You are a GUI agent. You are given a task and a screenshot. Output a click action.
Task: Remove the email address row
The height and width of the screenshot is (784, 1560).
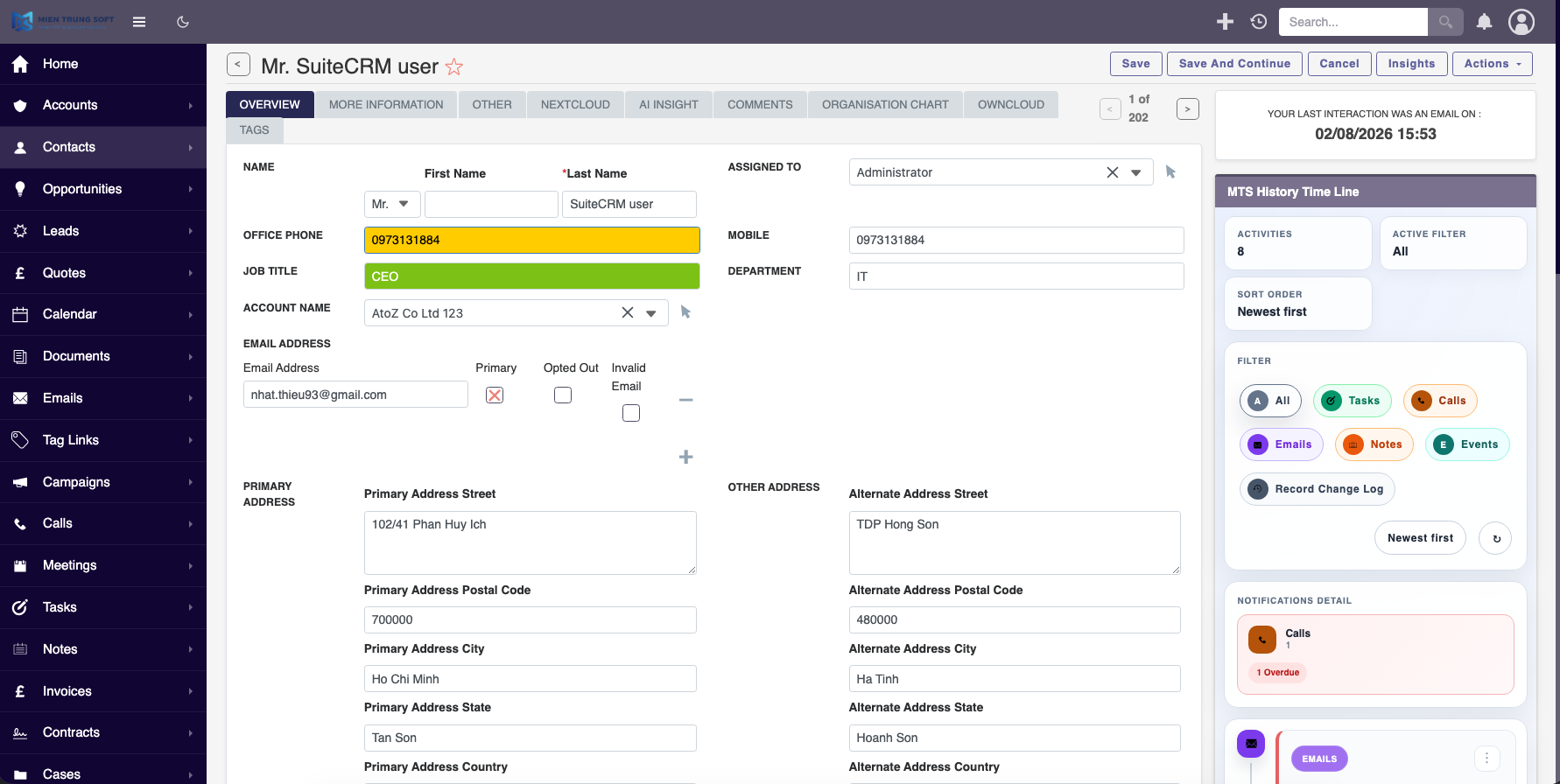686,400
